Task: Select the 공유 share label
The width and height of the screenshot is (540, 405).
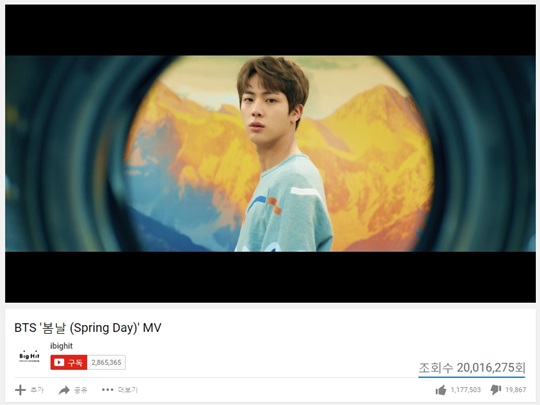Action: tap(81, 390)
